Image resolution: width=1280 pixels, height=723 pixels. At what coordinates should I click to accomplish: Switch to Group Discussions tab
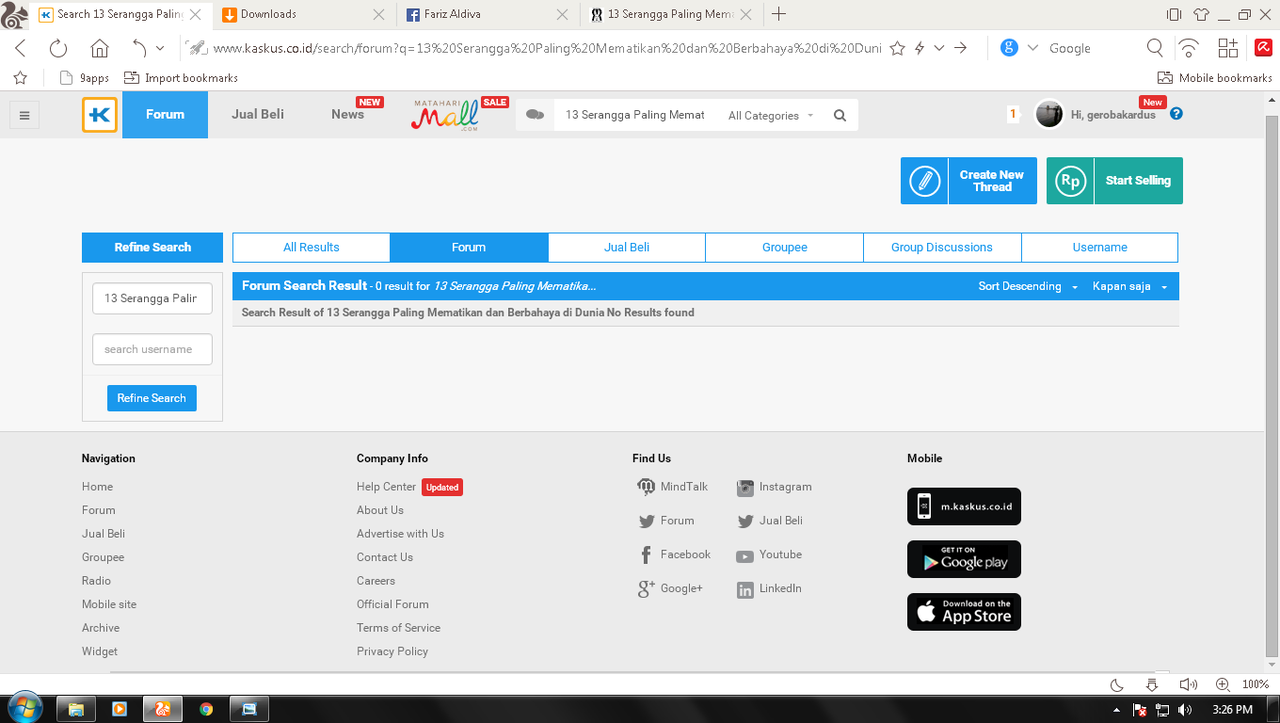coord(942,247)
